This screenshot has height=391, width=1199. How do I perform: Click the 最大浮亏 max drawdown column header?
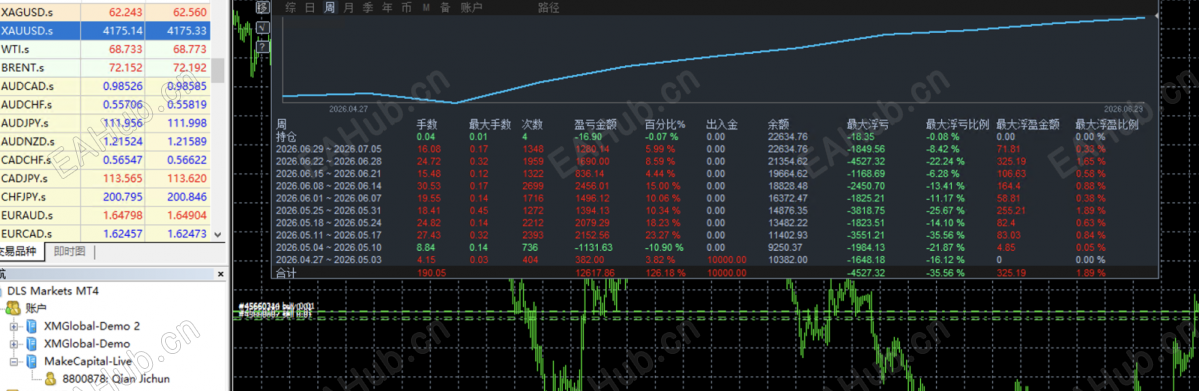click(x=868, y=124)
